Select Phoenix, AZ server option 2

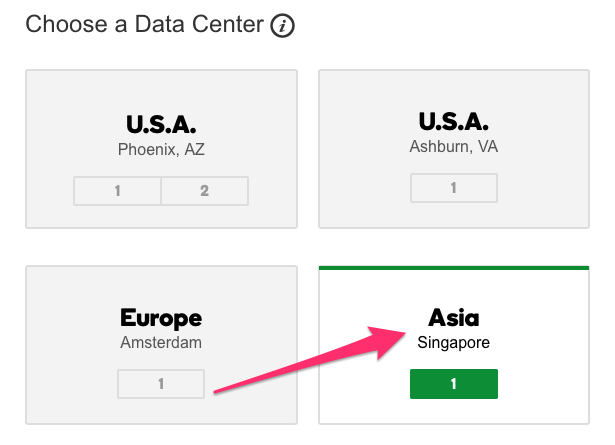(x=204, y=191)
